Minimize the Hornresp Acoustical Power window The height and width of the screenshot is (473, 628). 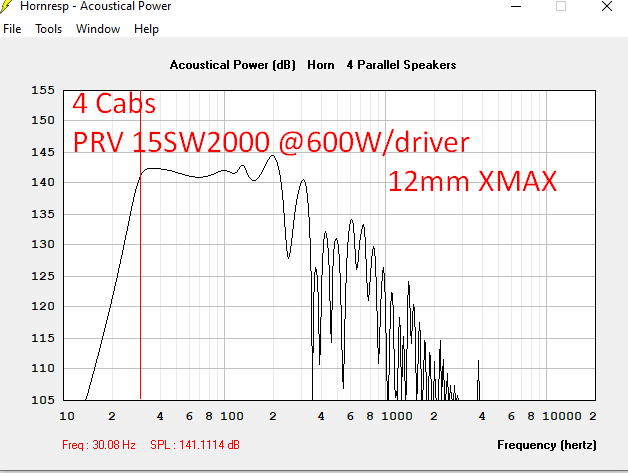[516, 6]
